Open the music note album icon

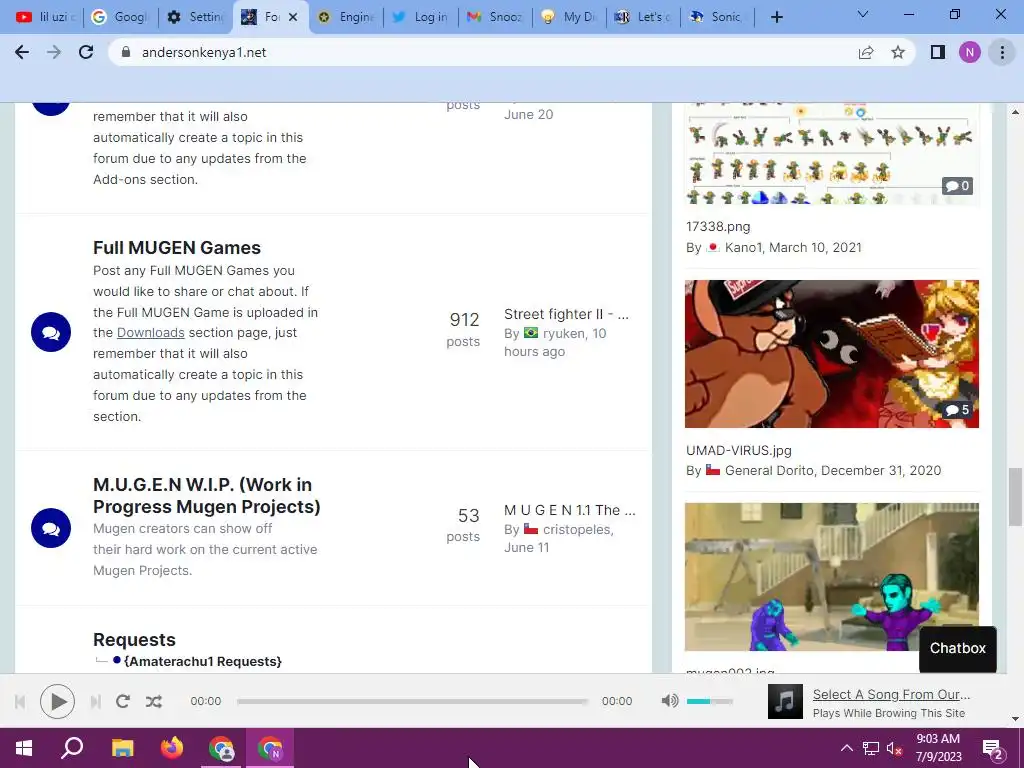click(x=785, y=701)
